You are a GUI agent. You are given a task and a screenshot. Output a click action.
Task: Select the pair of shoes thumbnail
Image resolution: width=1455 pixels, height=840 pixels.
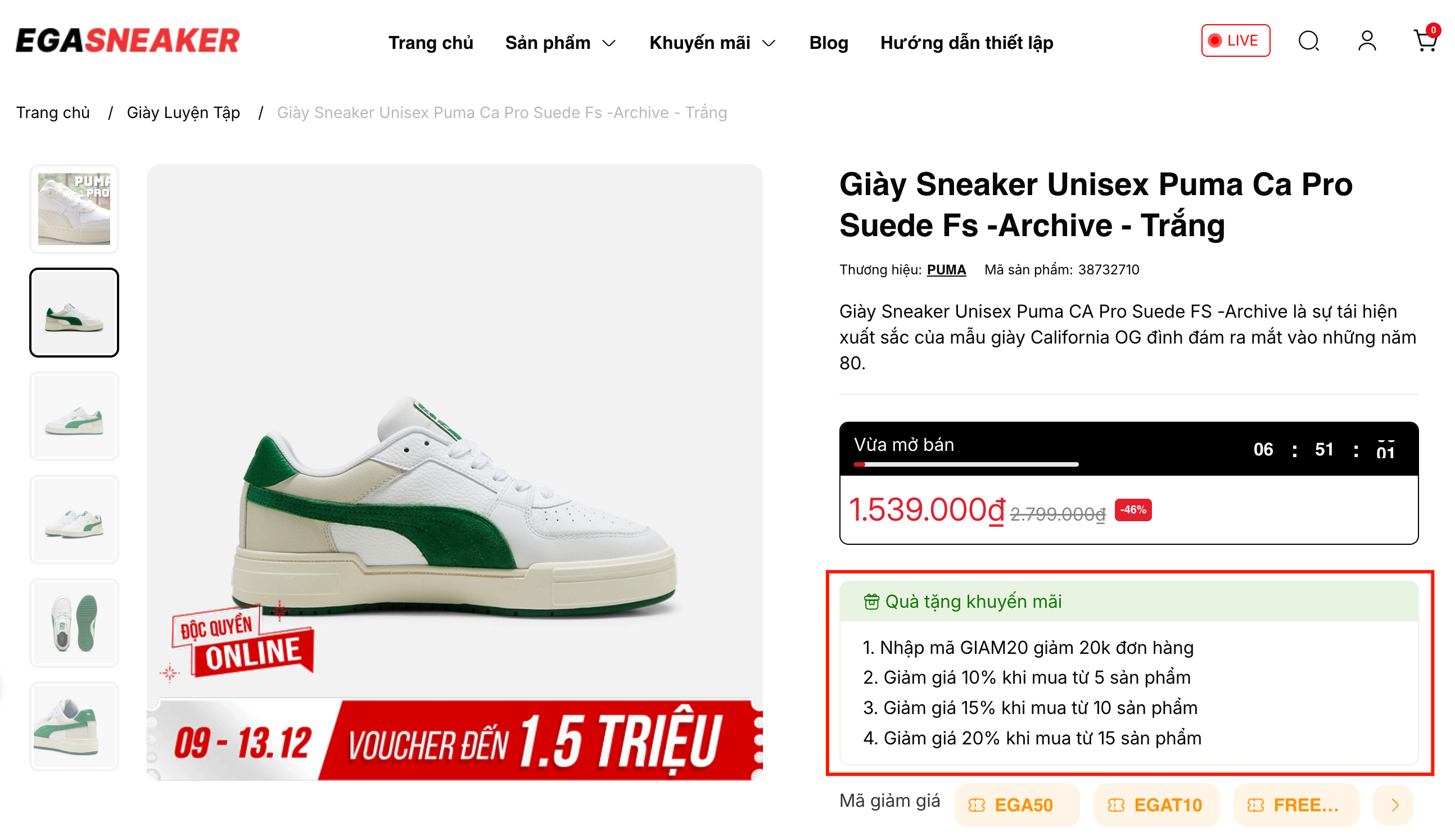(x=74, y=519)
